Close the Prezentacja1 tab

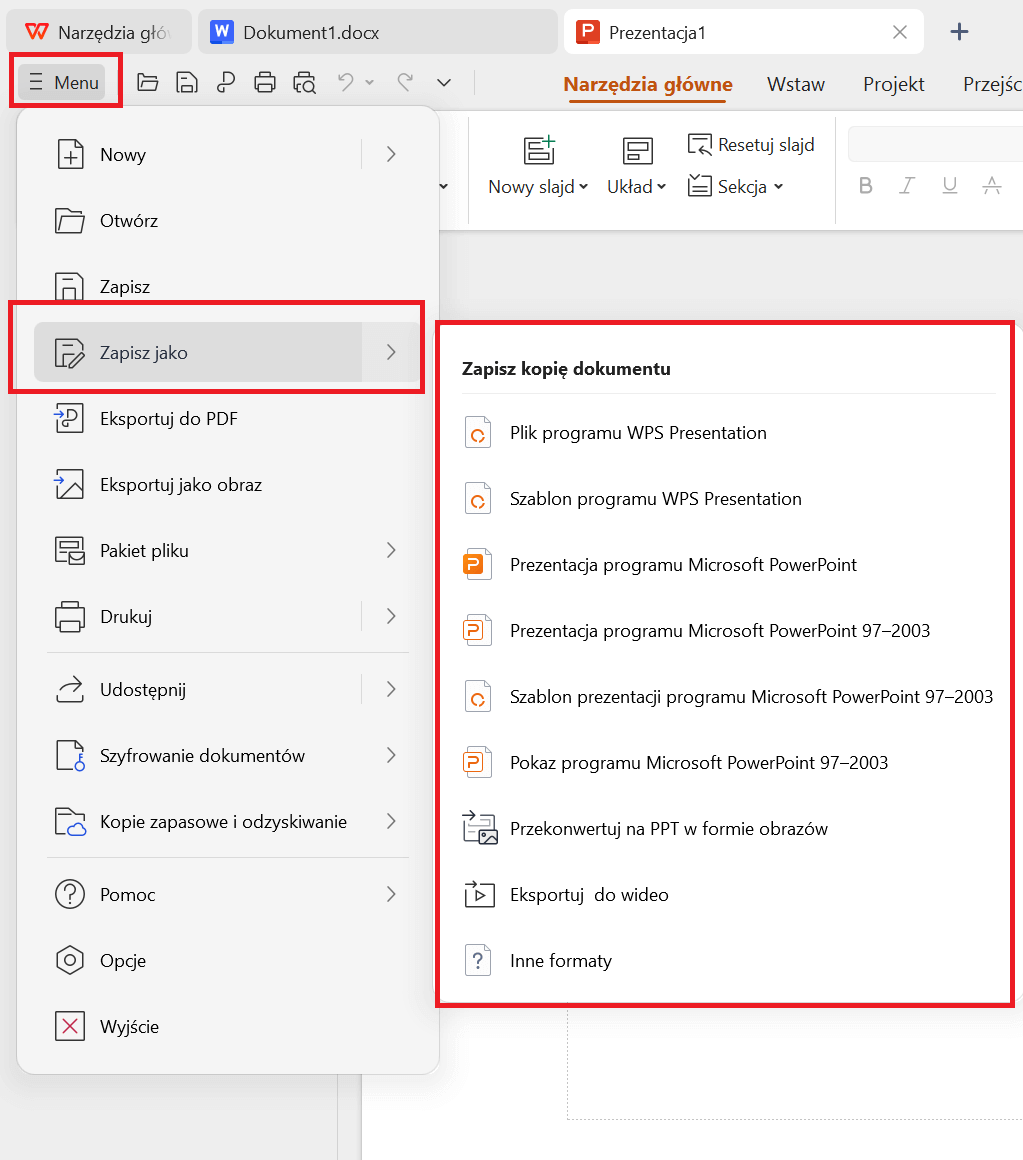[x=899, y=32]
